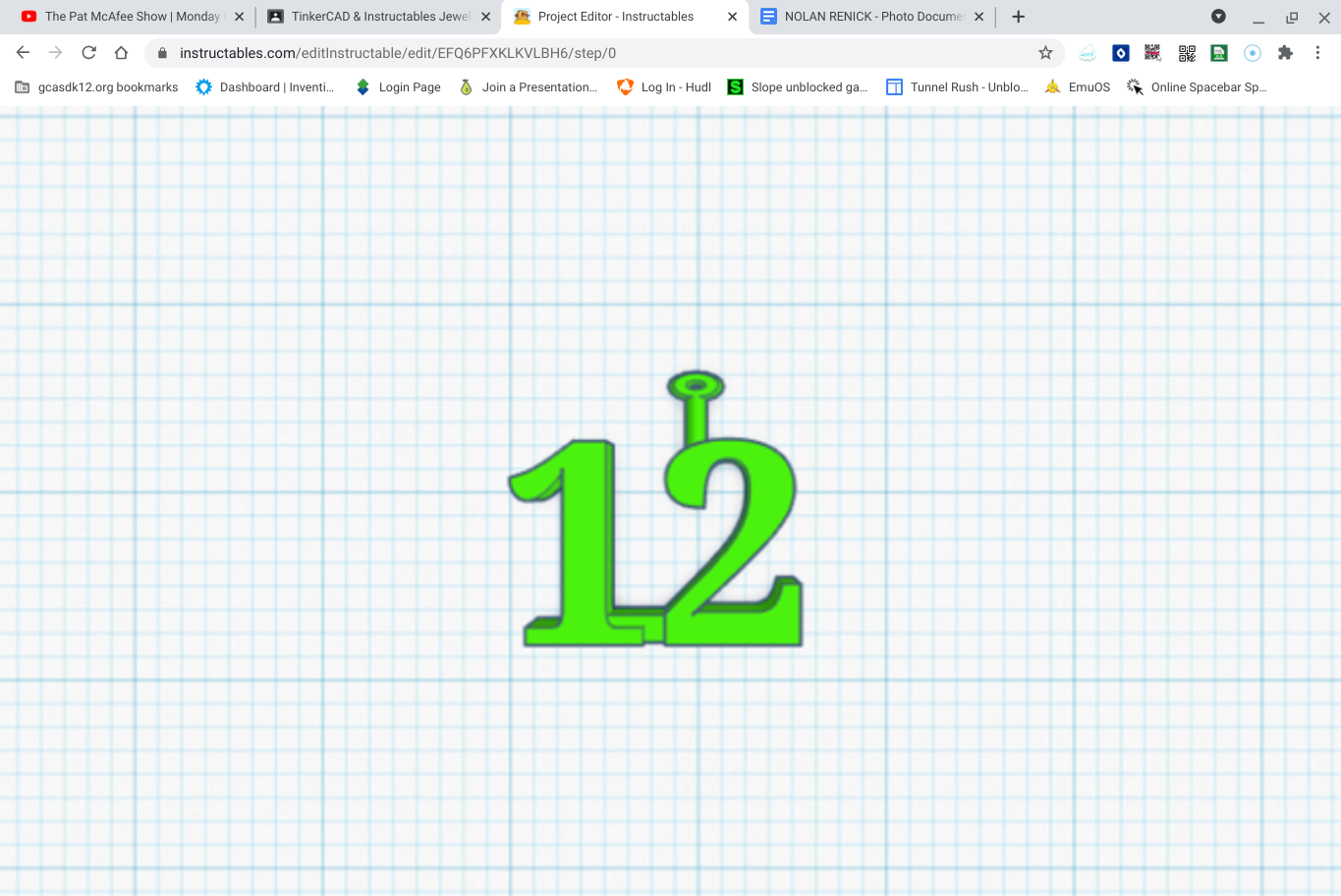Open the EmuOS bookmark
The width and height of the screenshot is (1341, 896).
coord(1076,86)
